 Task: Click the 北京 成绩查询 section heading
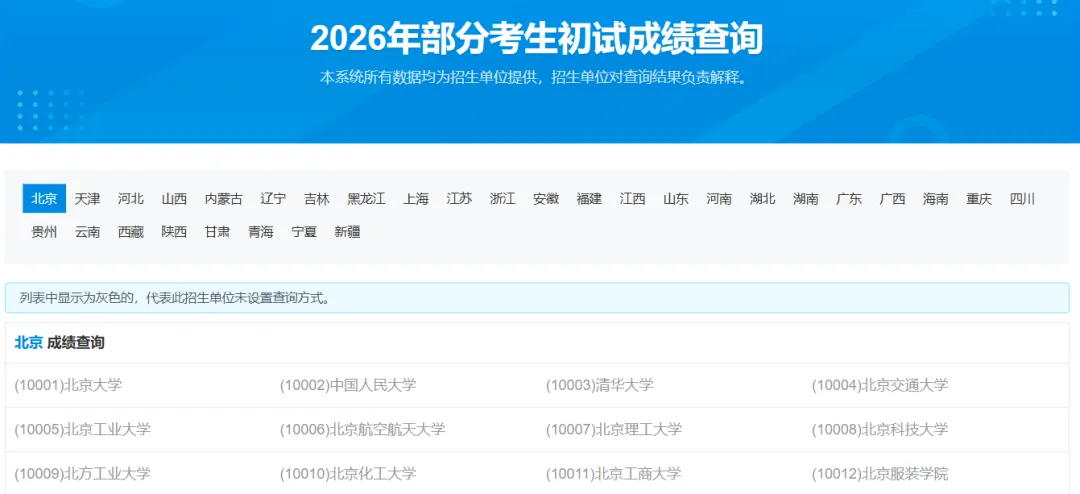point(59,342)
